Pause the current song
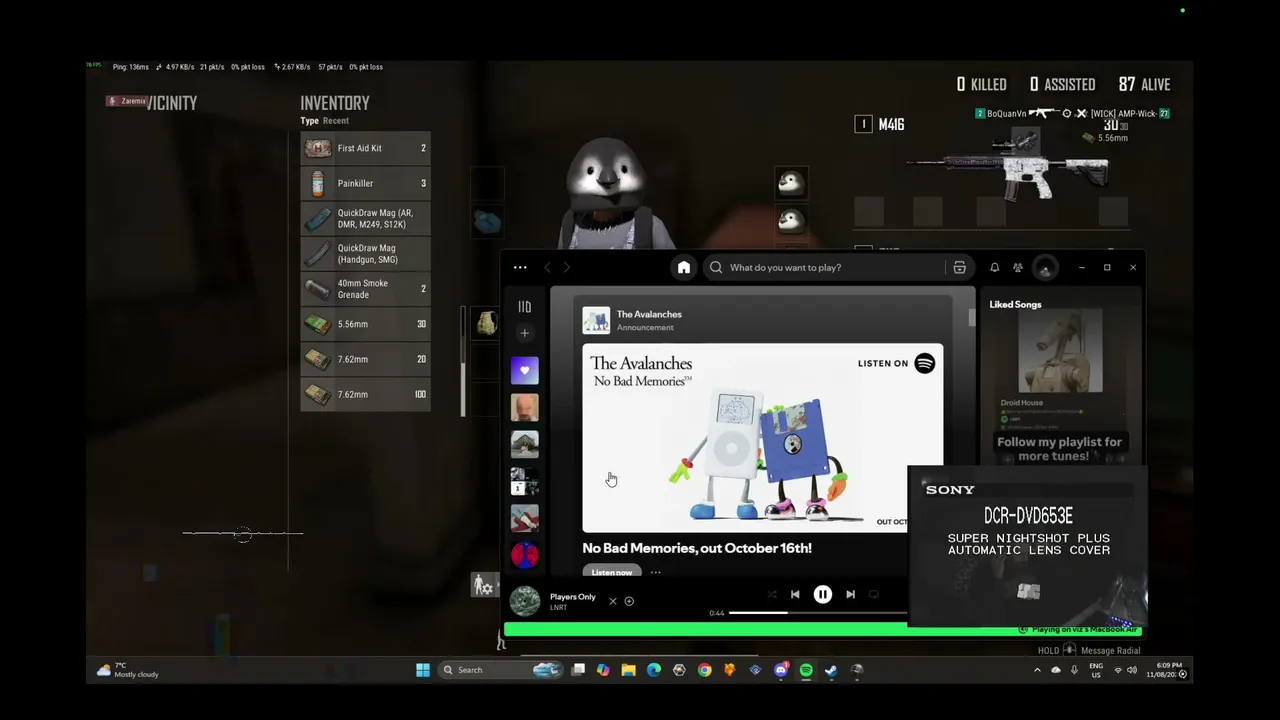The width and height of the screenshot is (1280, 720). [x=822, y=595]
